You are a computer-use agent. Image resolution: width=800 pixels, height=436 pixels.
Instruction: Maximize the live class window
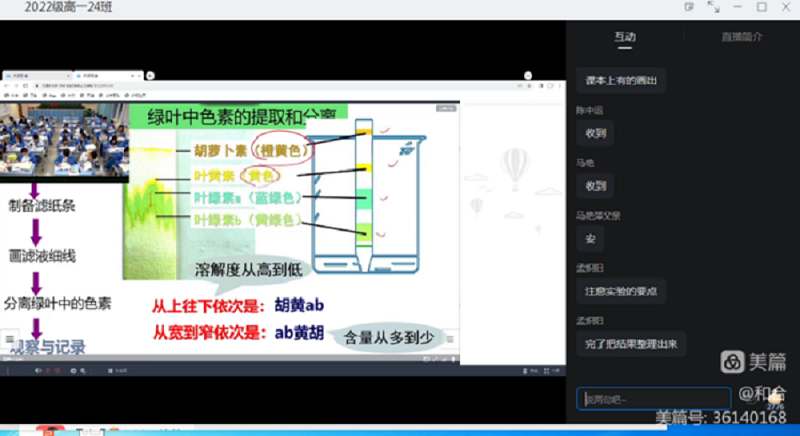tap(761, 6)
